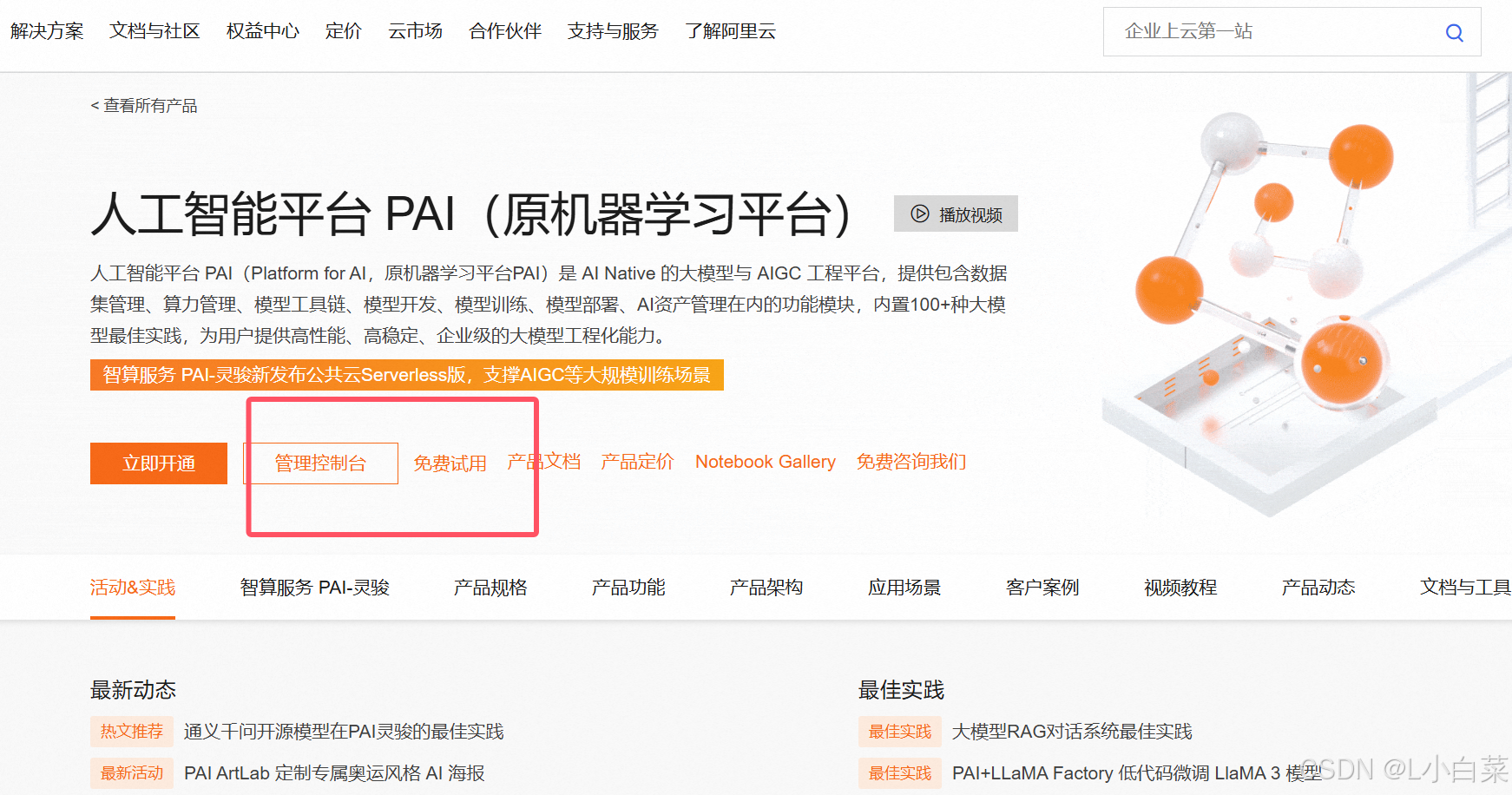Go back via 查看所有产品 link
The height and width of the screenshot is (795, 1512).
click(144, 106)
